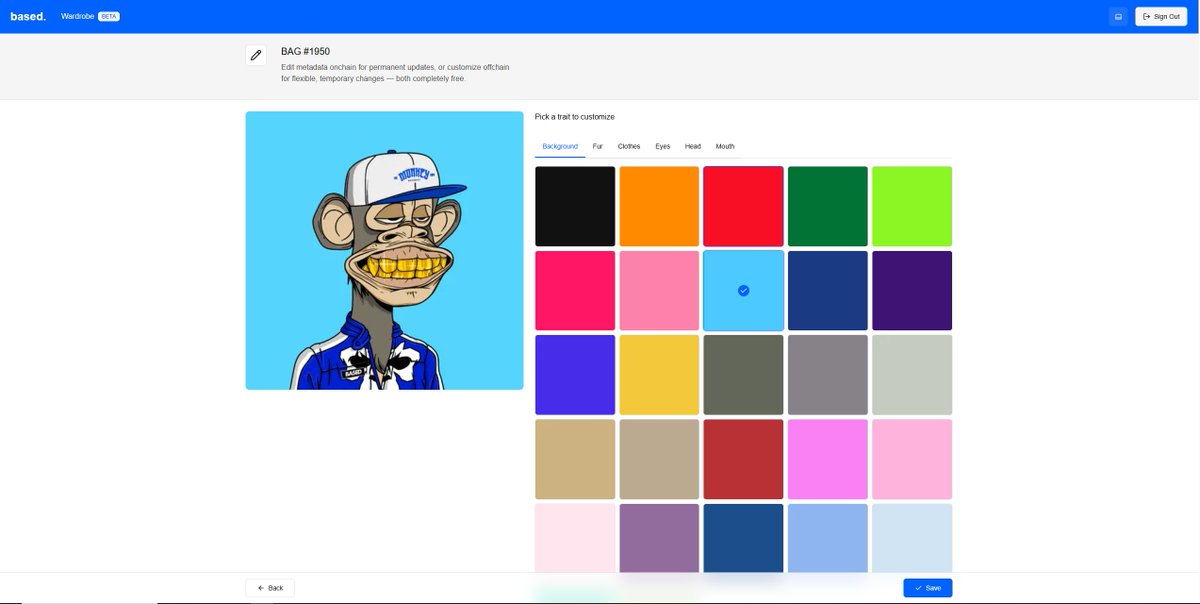Switch to the Background trait tab
1200x604 pixels.
tap(560, 146)
